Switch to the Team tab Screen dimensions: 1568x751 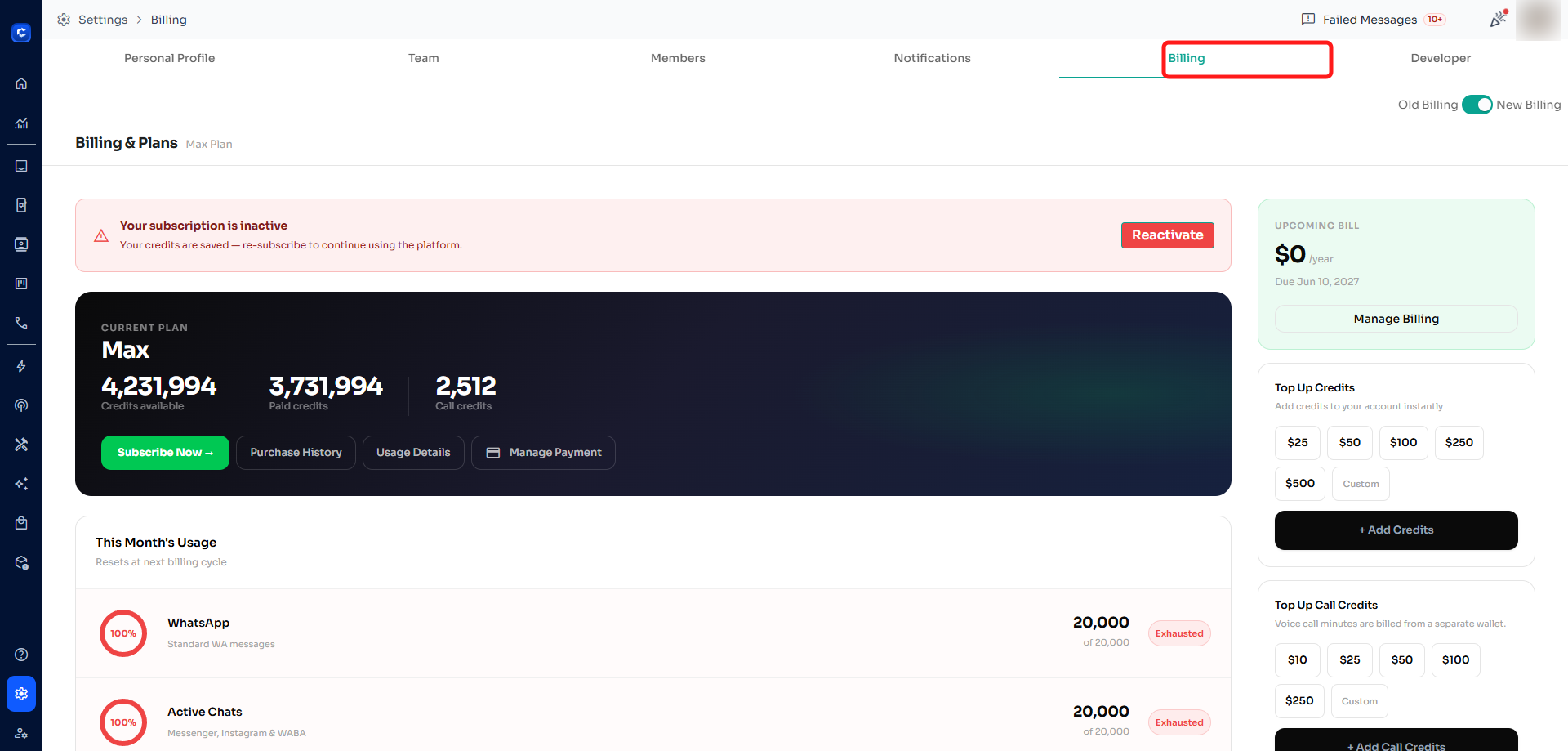[x=424, y=58]
